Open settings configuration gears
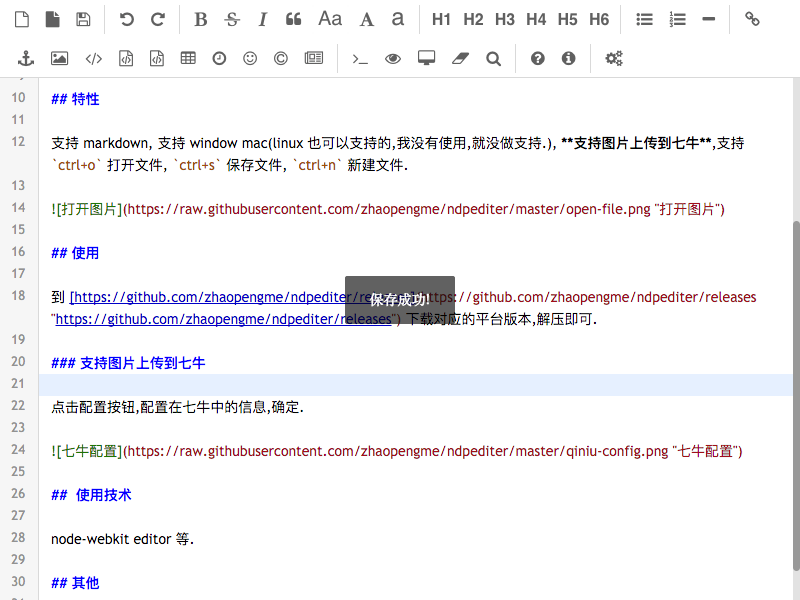Screen dimensions: 800x600 (614, 59)
